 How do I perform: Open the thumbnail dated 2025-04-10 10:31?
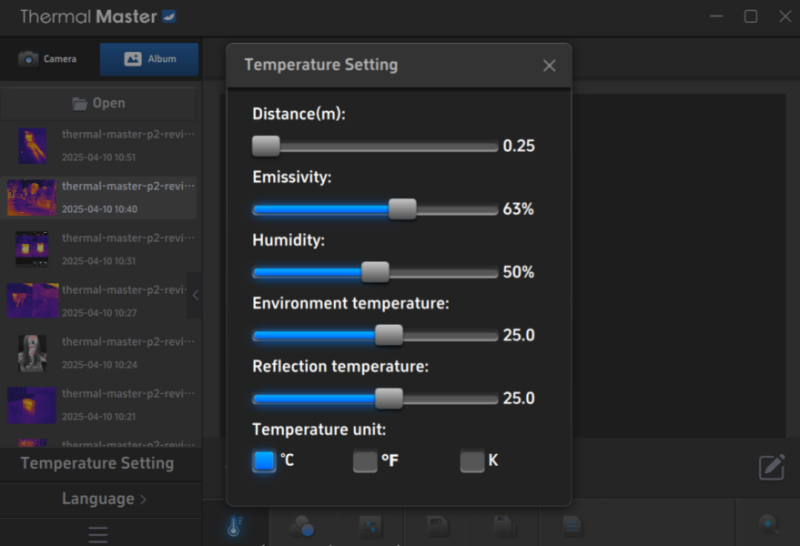[32, 249]
